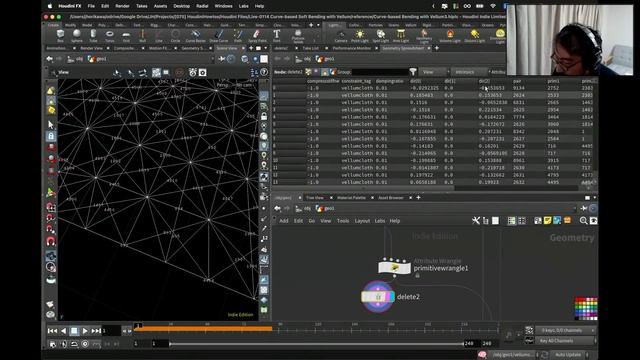Open viewport help question mark icon

[x=264, y=72]
